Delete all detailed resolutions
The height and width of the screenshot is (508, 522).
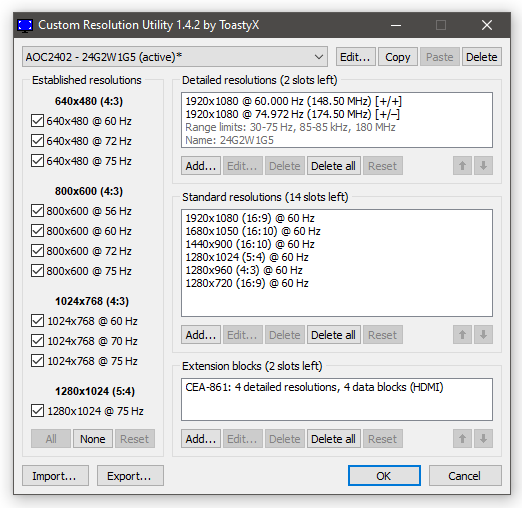pos(333,166)
